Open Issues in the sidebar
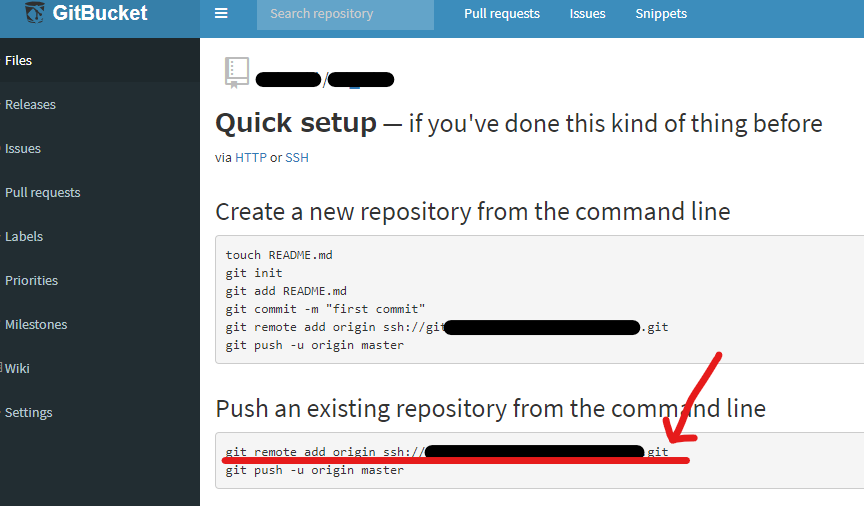The image size is (864, 506). click(100, 148)
